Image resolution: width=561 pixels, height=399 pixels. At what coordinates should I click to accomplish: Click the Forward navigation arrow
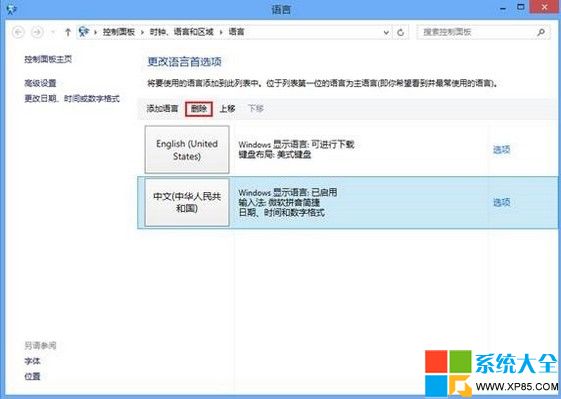tap(37, 32)
